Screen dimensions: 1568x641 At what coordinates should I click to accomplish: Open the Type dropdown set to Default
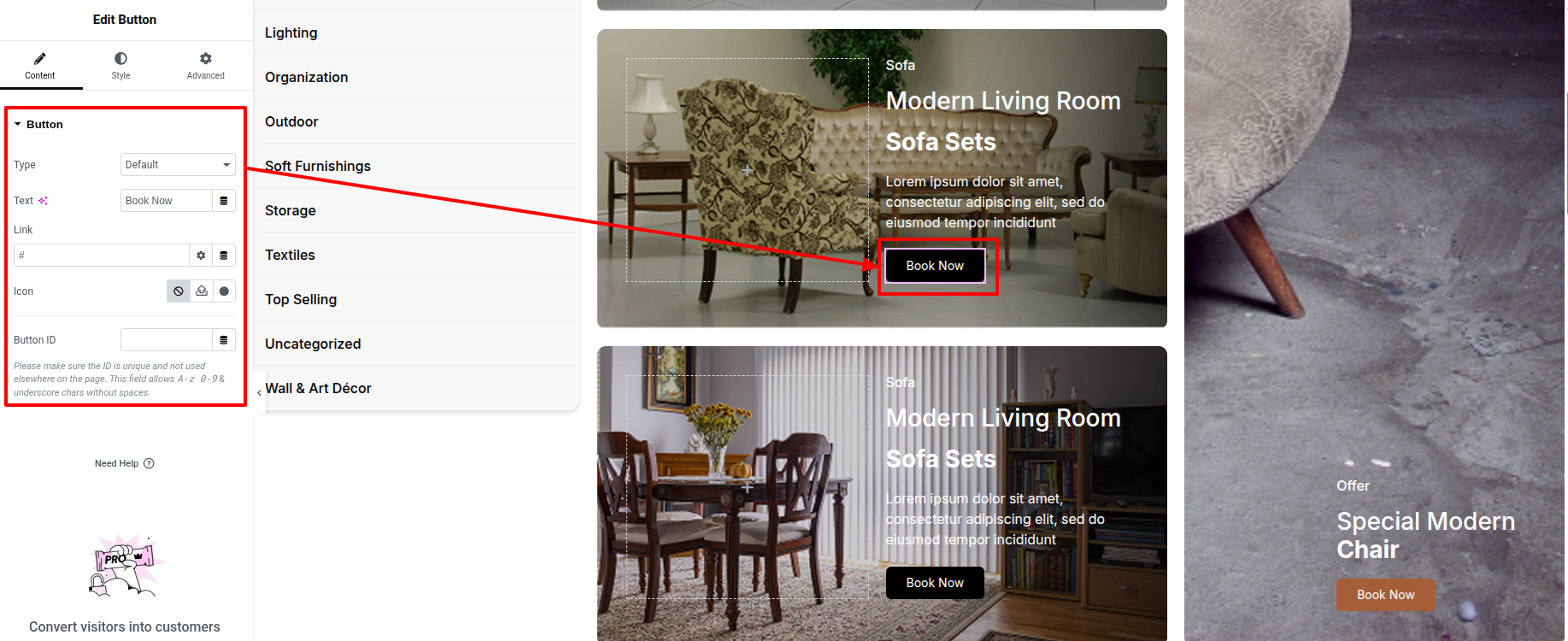pyautogui.click(x=178, y=165)
